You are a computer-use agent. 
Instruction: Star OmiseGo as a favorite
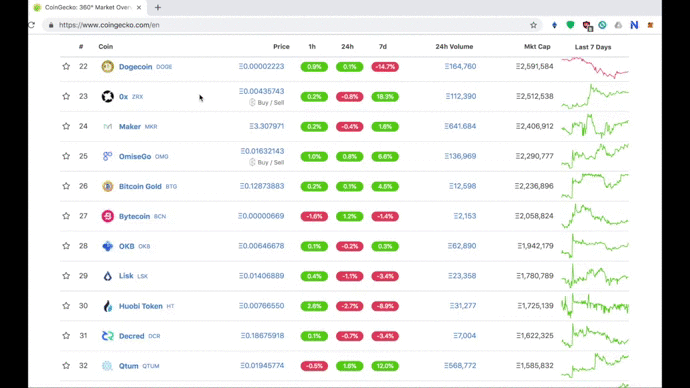point(66,156)
